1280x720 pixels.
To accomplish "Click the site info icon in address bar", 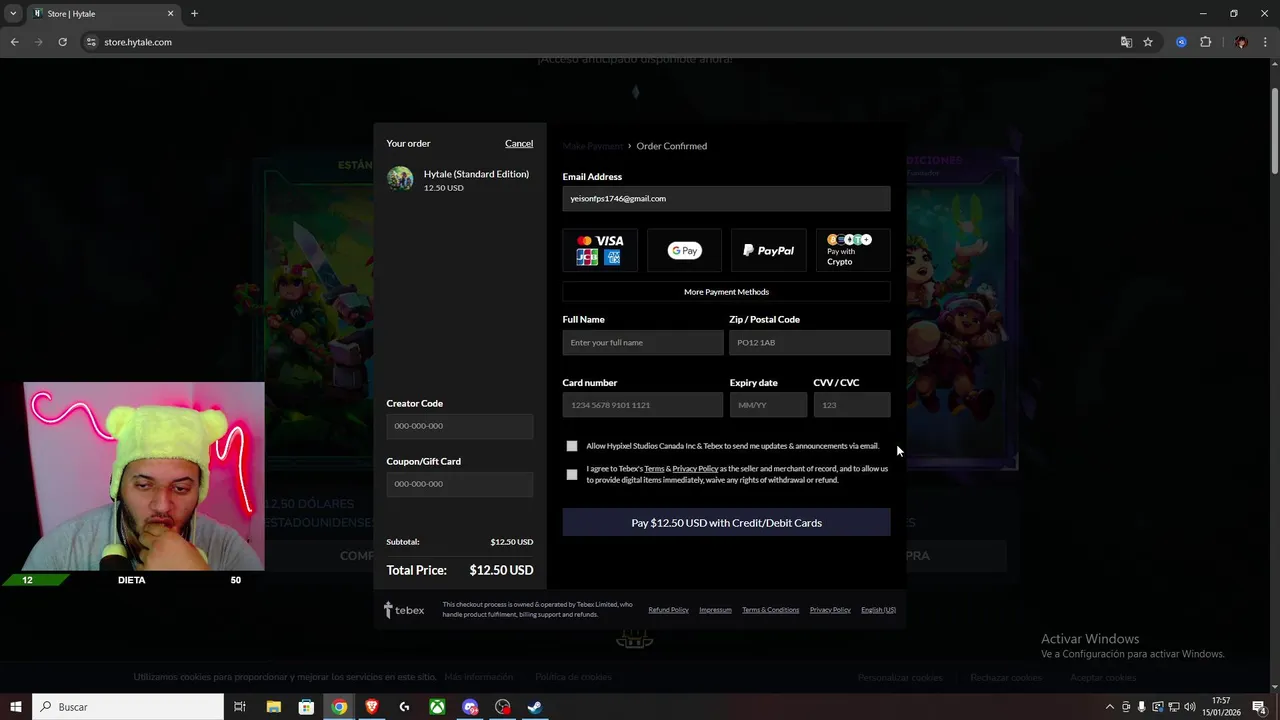I will click(x=91, y=42).
